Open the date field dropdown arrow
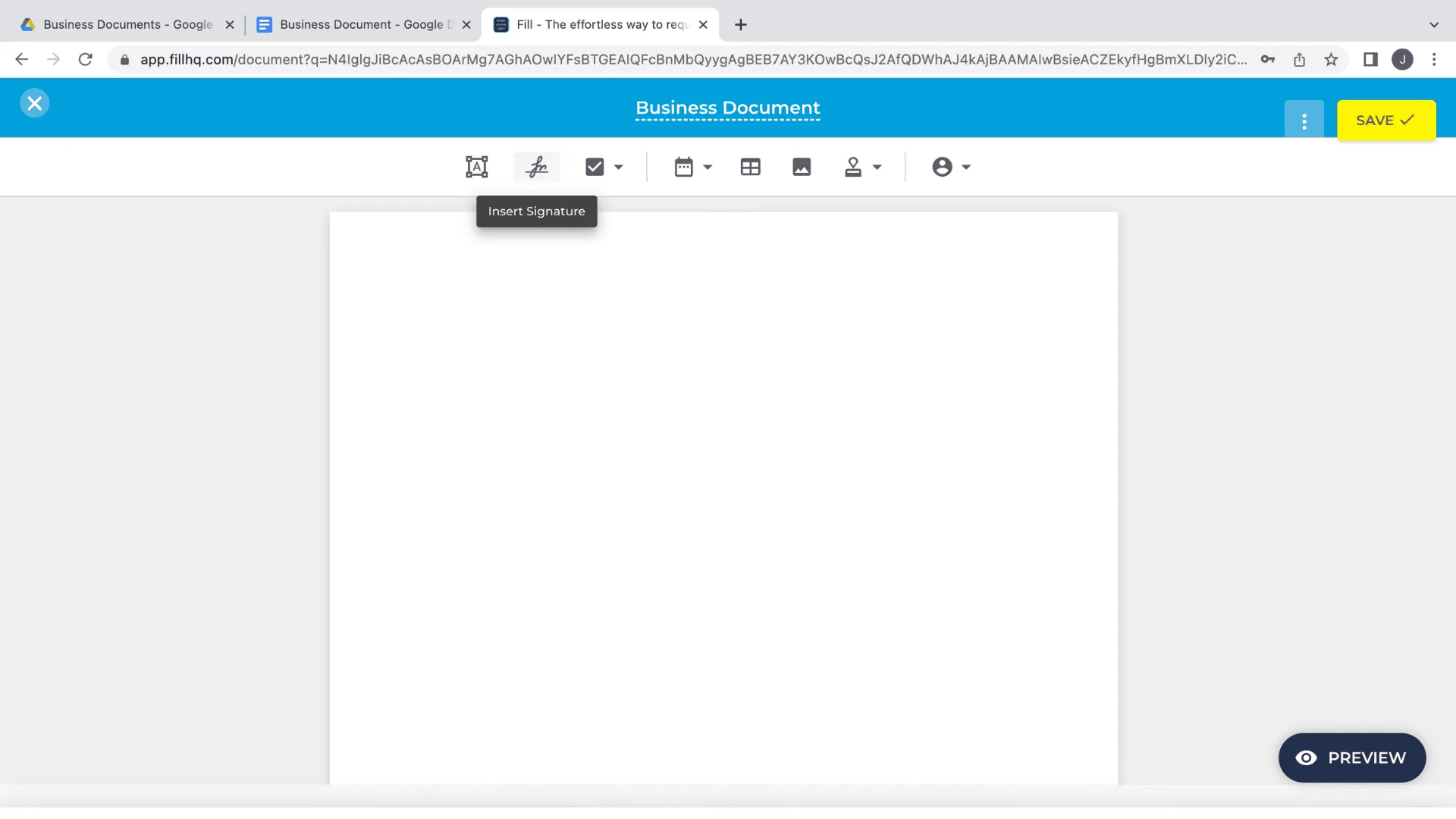Screen dimensions: 1456x819 click(x=708, y=167)
